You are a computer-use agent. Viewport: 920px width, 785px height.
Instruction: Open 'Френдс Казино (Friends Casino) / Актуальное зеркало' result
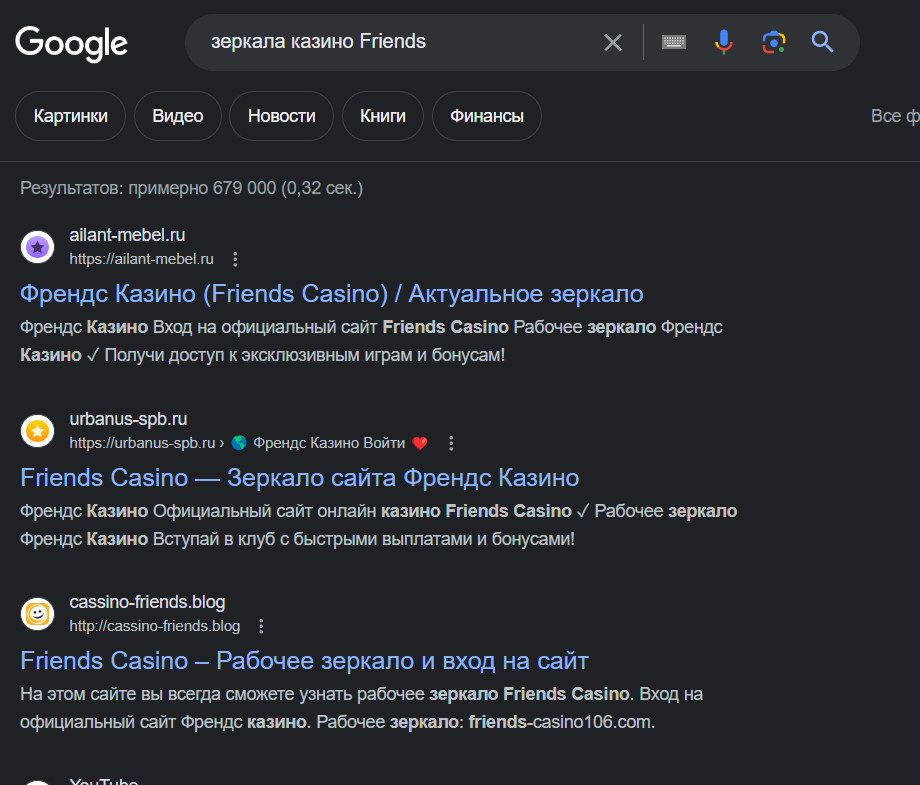pos(332,294)
